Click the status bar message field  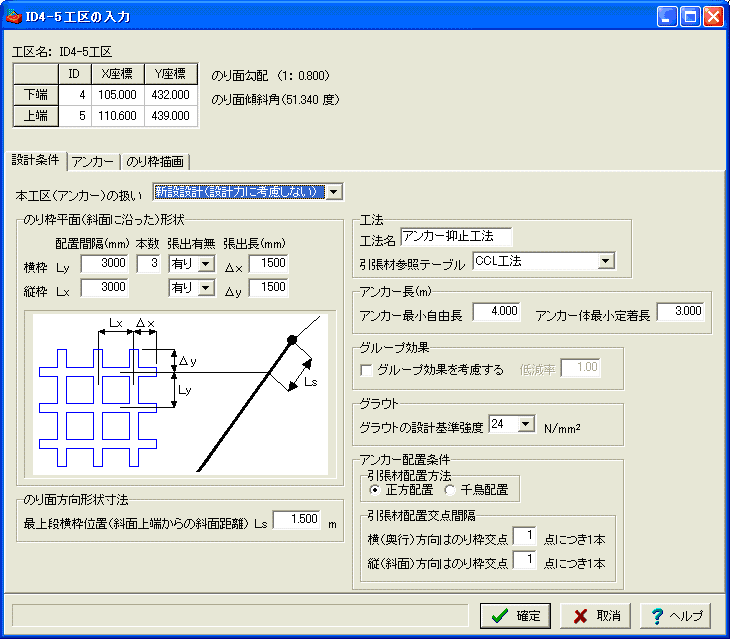tap(240, 616)
